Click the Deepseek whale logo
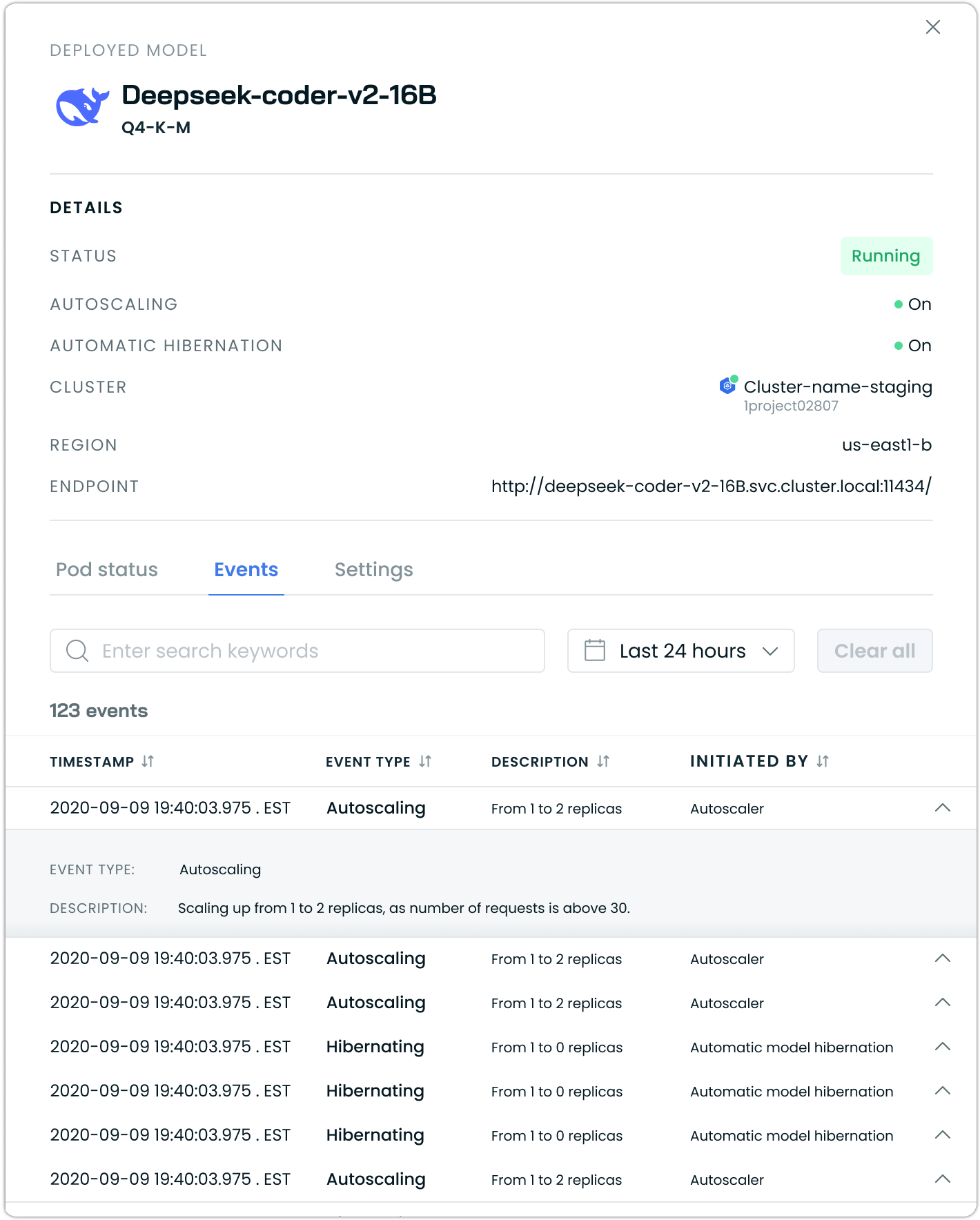This screenshot has width=980, height=1220. coord(82,107)
